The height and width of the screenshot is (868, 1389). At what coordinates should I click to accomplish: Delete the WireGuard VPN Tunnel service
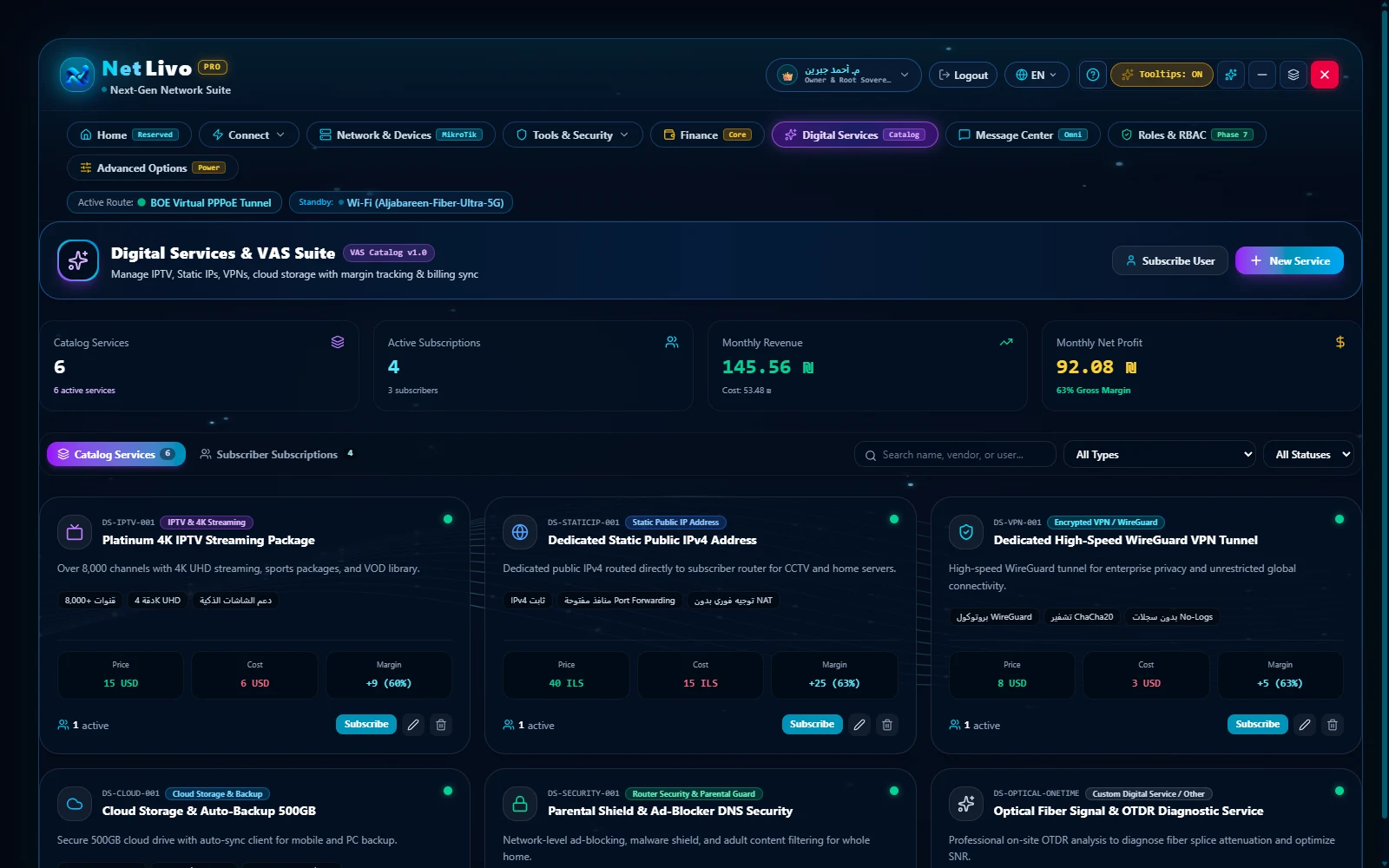pyautogui.click(x=1333, y=725)
